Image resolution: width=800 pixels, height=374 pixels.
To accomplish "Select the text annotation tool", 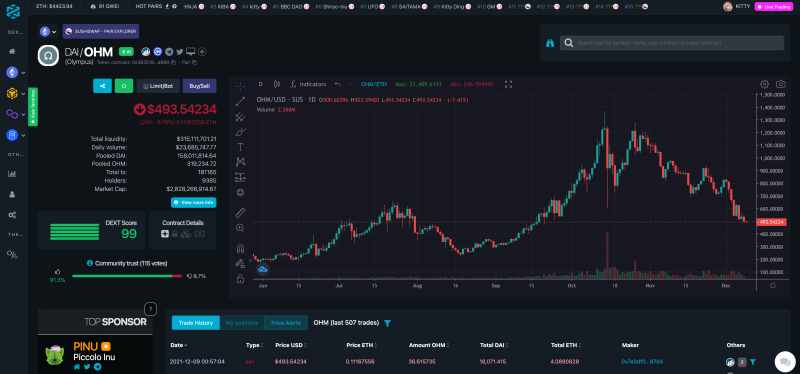I will (240, 147).
